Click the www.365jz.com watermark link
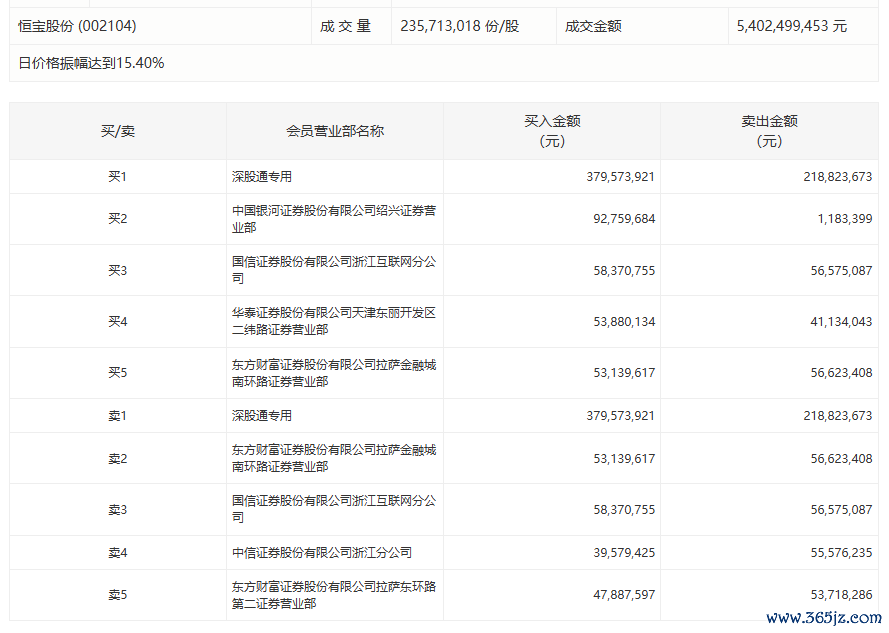This screenshot has height=633, width=889. coord(824,617)
